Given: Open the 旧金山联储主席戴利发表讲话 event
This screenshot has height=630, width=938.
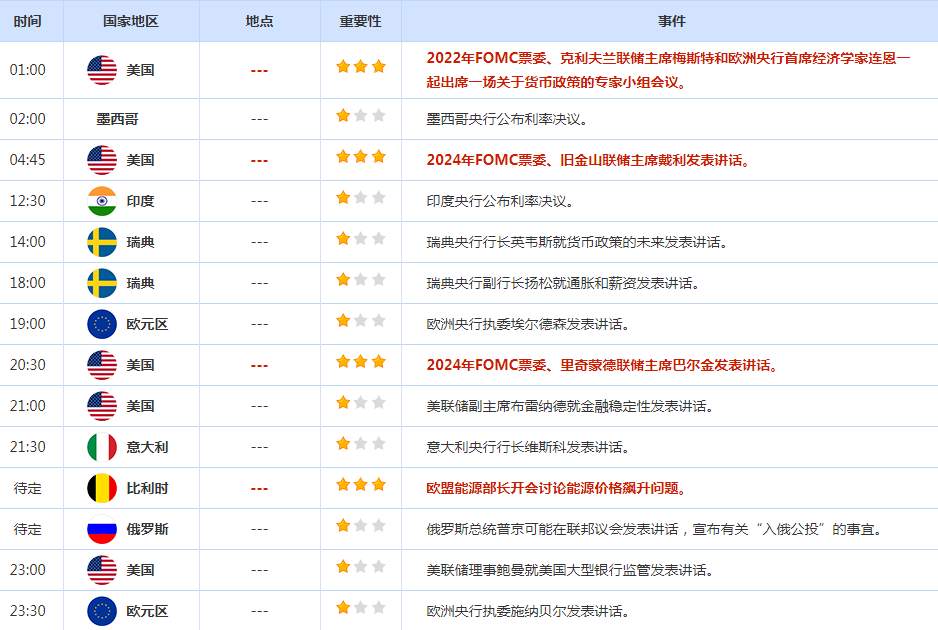Looking at the screenshot, I should tap(587, 160).
